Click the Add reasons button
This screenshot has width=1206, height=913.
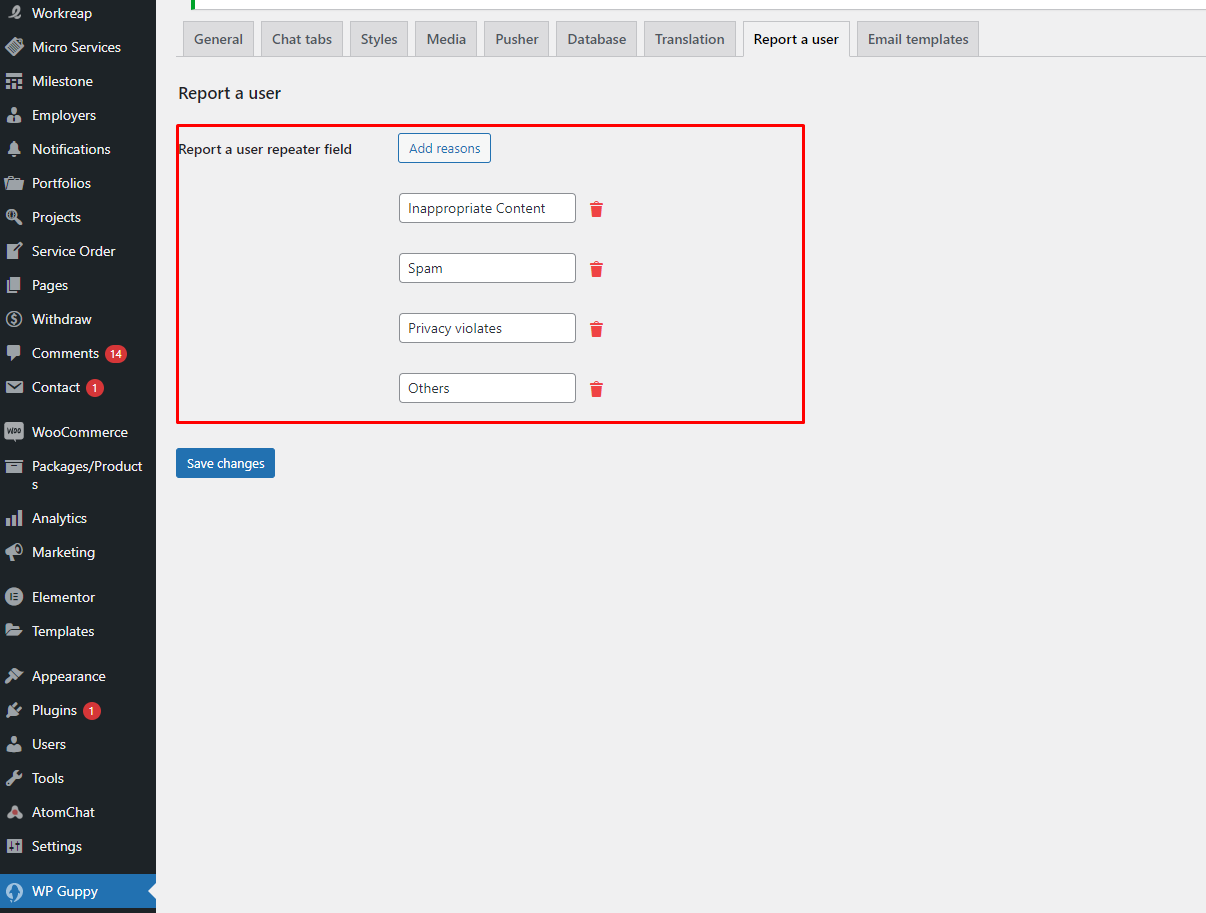point(444,148)
